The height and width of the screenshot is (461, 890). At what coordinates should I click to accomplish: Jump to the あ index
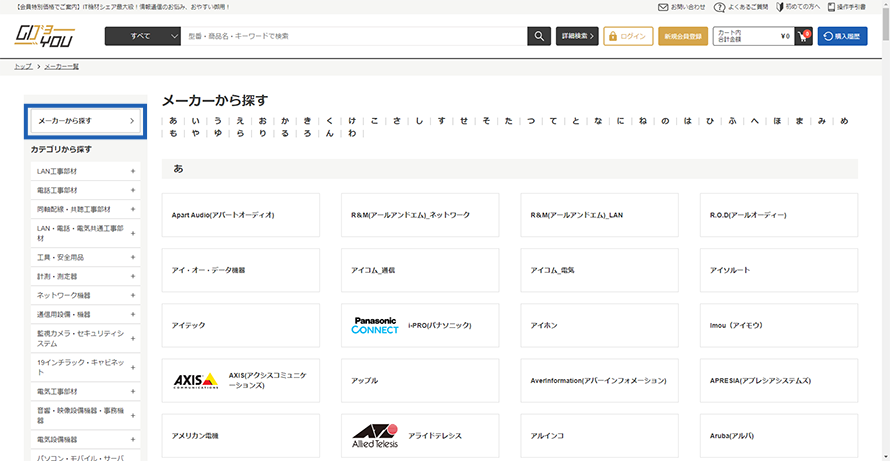[173, 121]
